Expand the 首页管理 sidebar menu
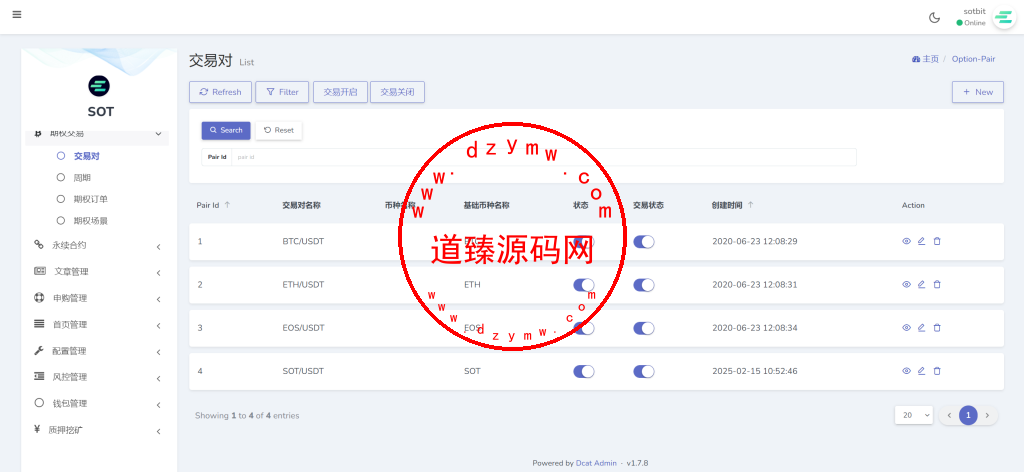The width and height of the screenshot is (1024, 472). 97,324
